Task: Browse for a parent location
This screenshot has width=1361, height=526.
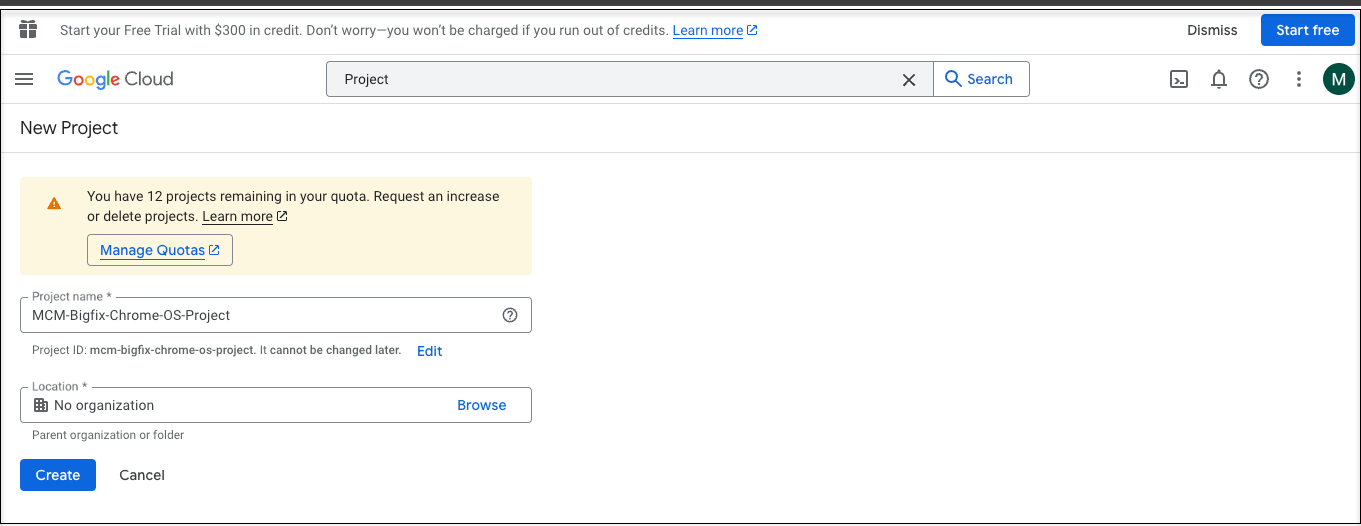Action: click(481, 405)
